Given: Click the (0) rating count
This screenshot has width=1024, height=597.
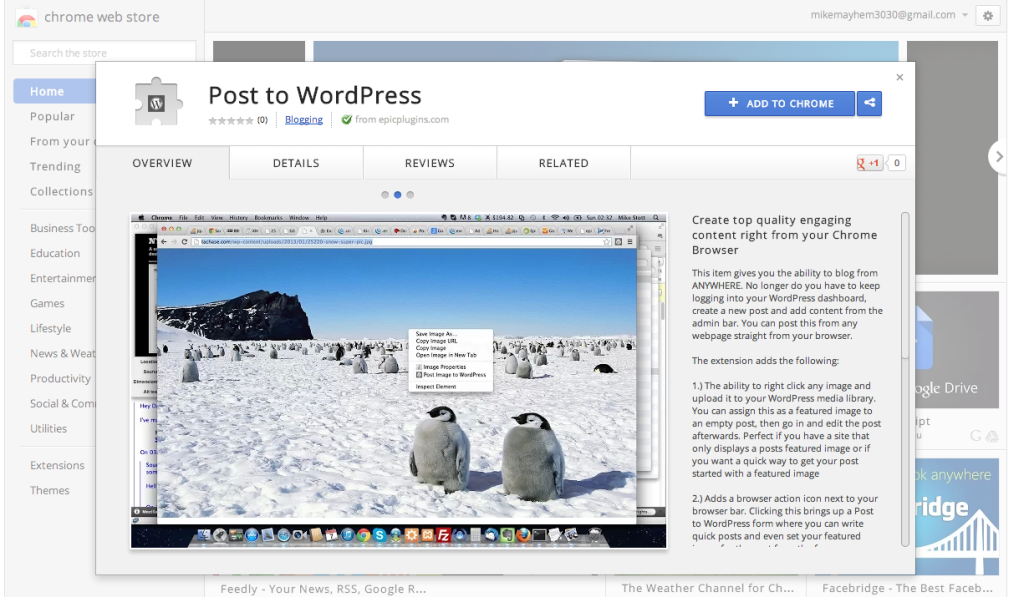Looking at the screenshot, I should click(x=262, y=120).
